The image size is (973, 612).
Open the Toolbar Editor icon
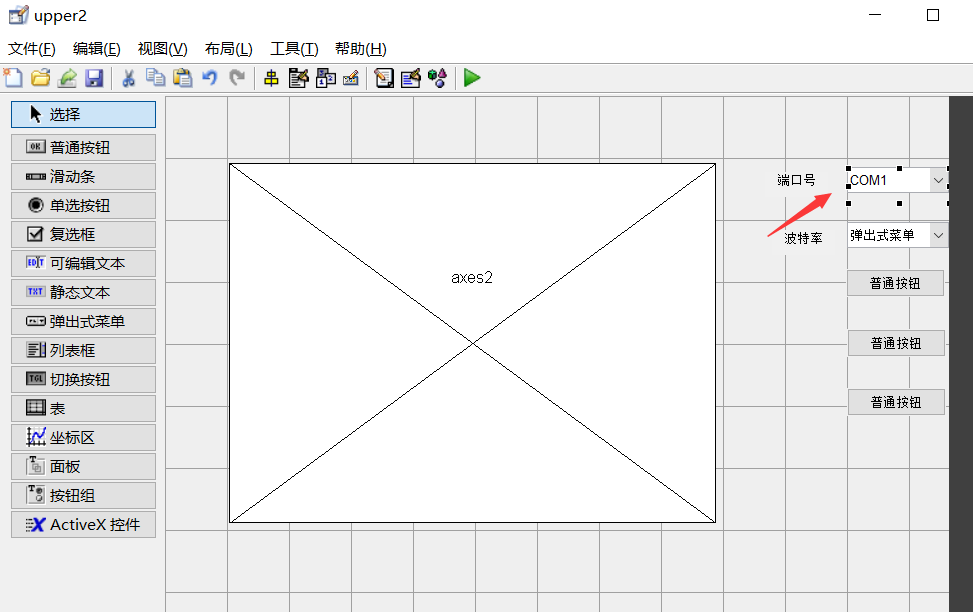click(x=351, y=78)
